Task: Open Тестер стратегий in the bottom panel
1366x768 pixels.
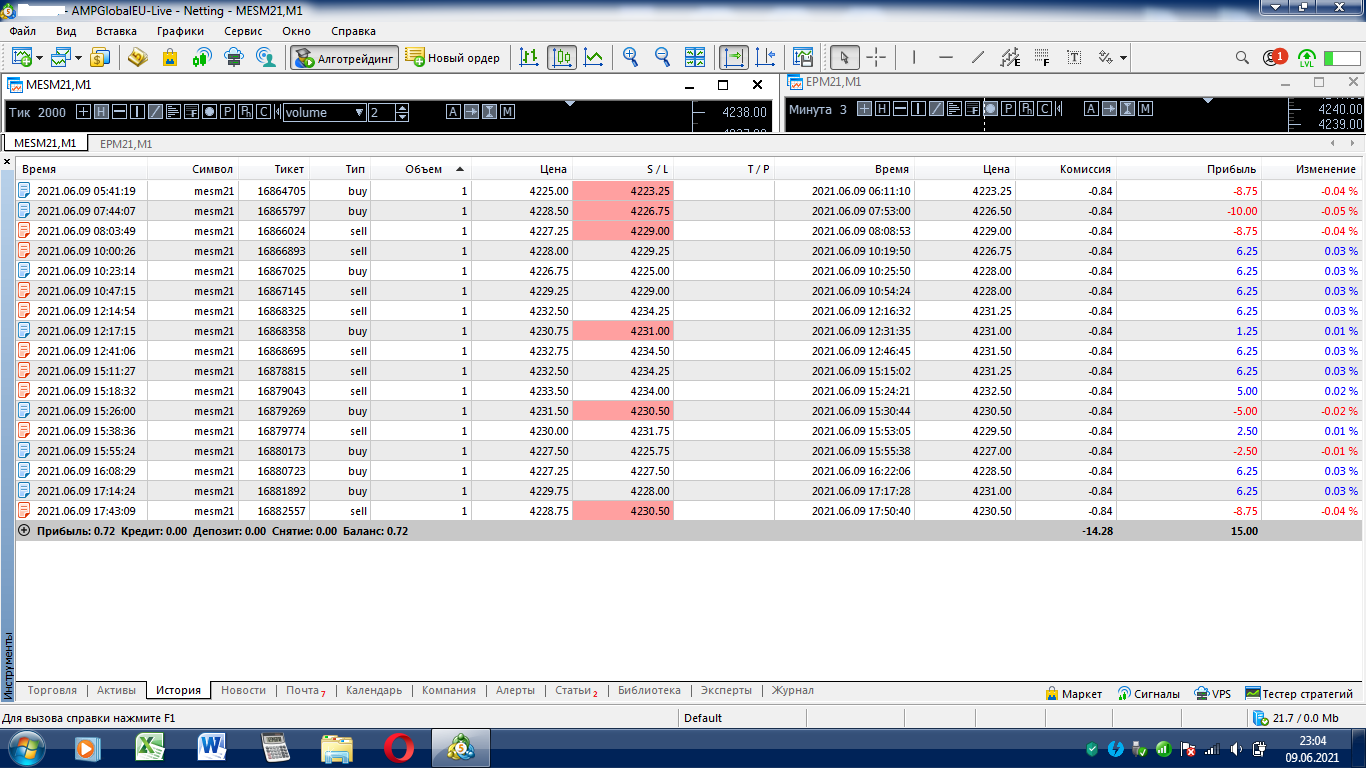Action: tap(1299, 693)
